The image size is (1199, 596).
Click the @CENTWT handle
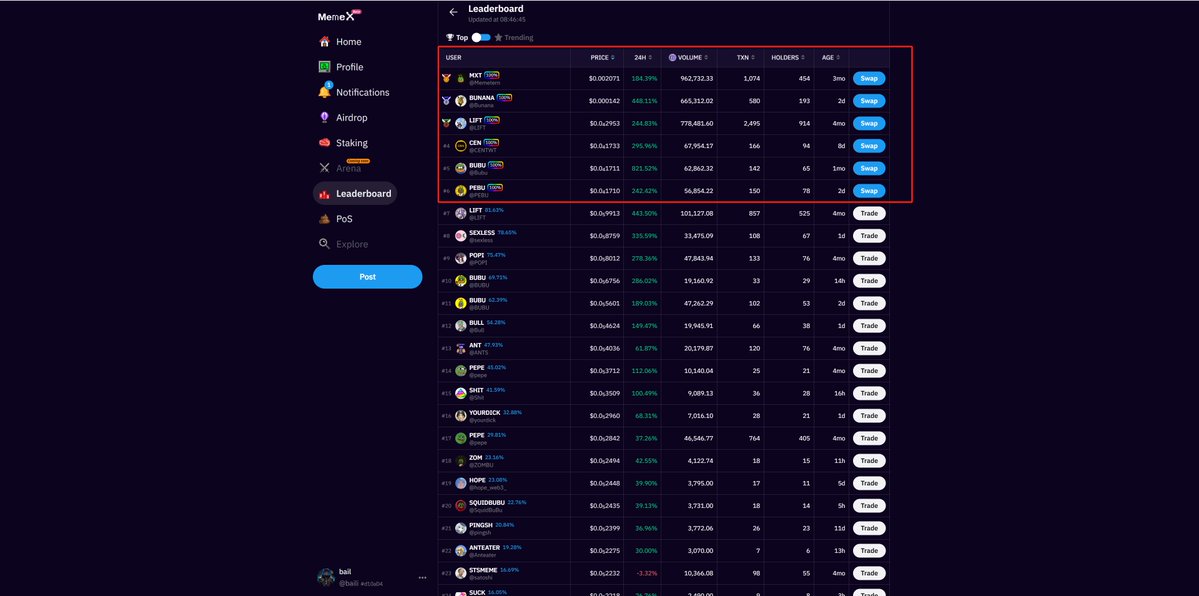pos(482,150)
